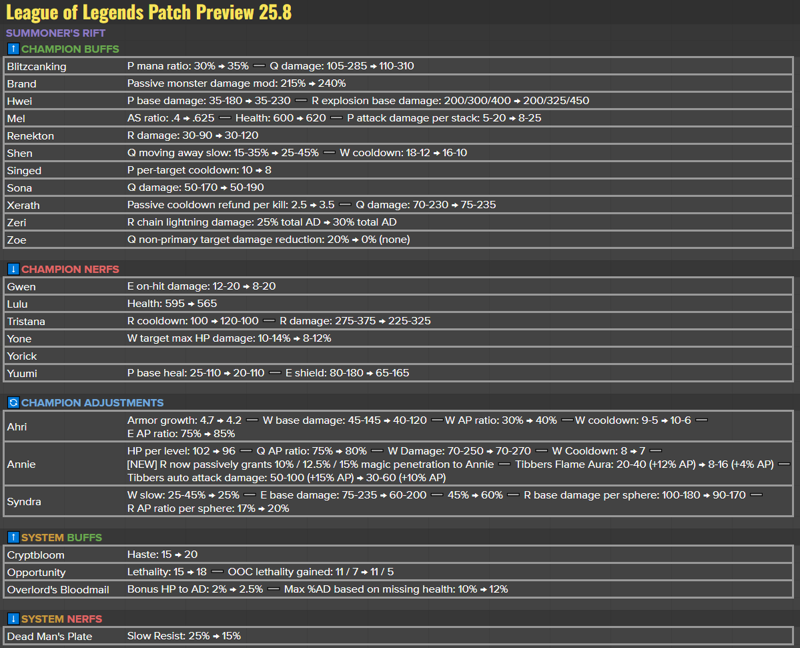800x648 pixels.
Task: Click the down-arrow icon beside Champion Nerfs
Action: 13,269
